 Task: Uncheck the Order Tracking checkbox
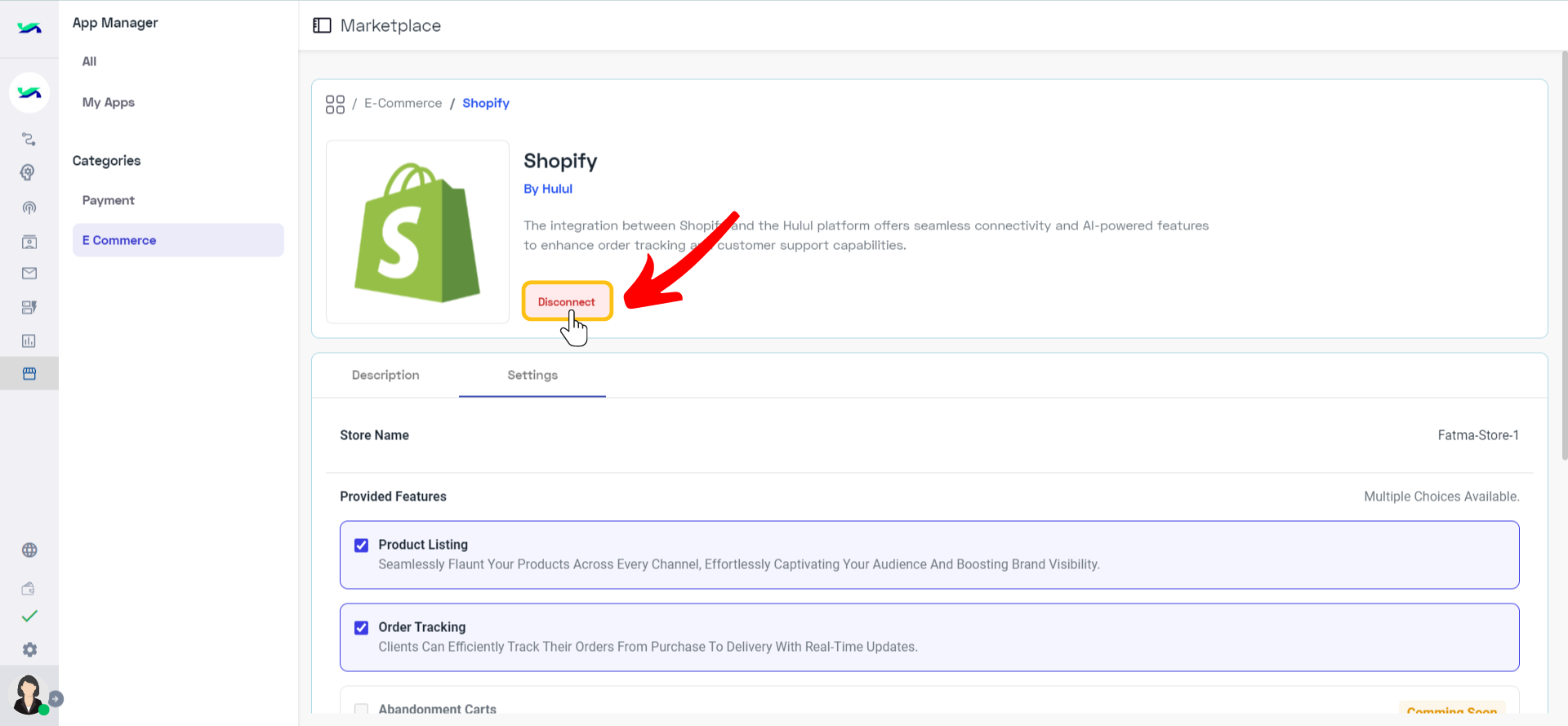[x=361, y=628]
